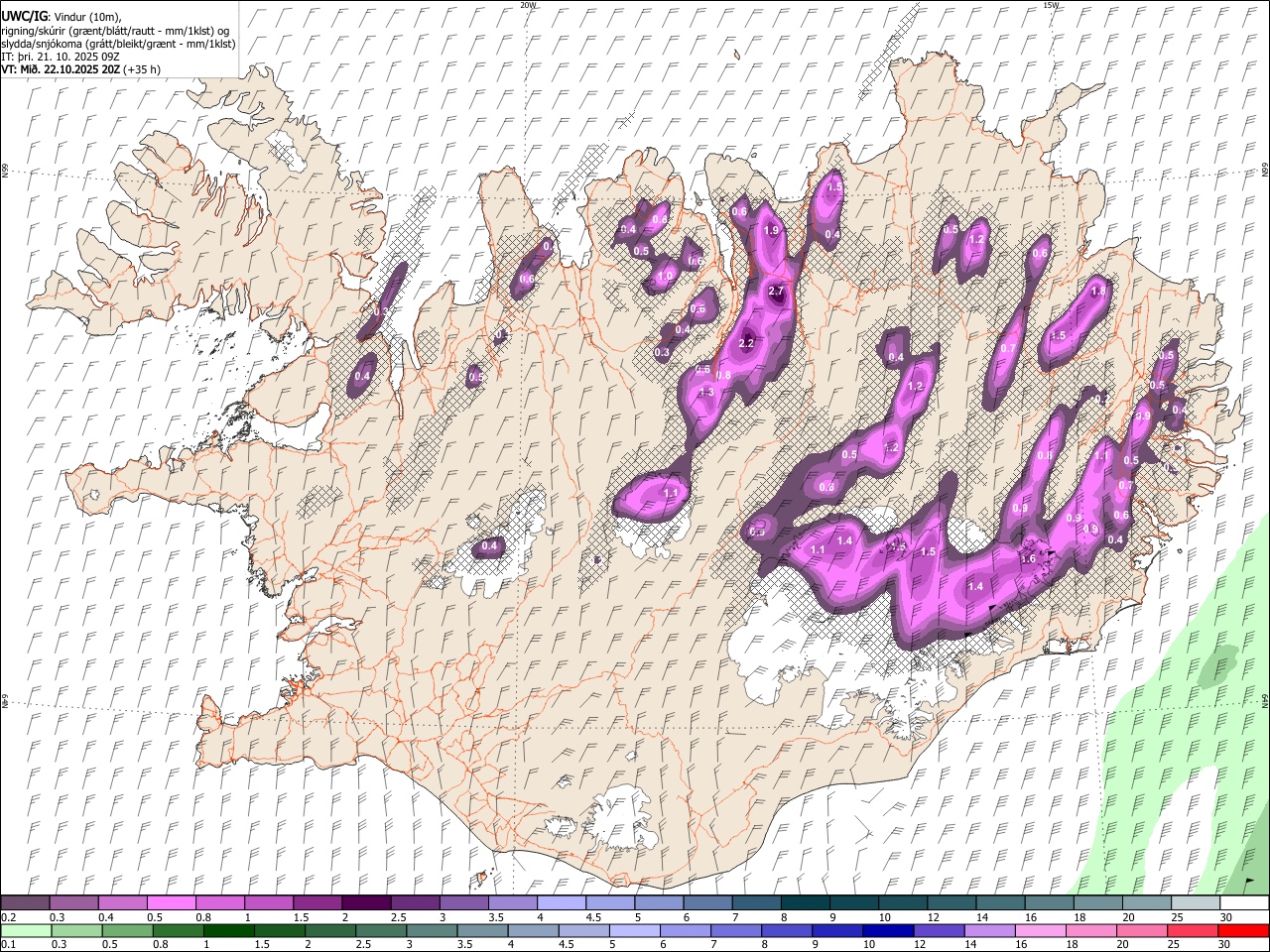This screenshot has height=952, width=1270.
Task: Pick light lavender snow swatch starting at 4
Action: 562,902
